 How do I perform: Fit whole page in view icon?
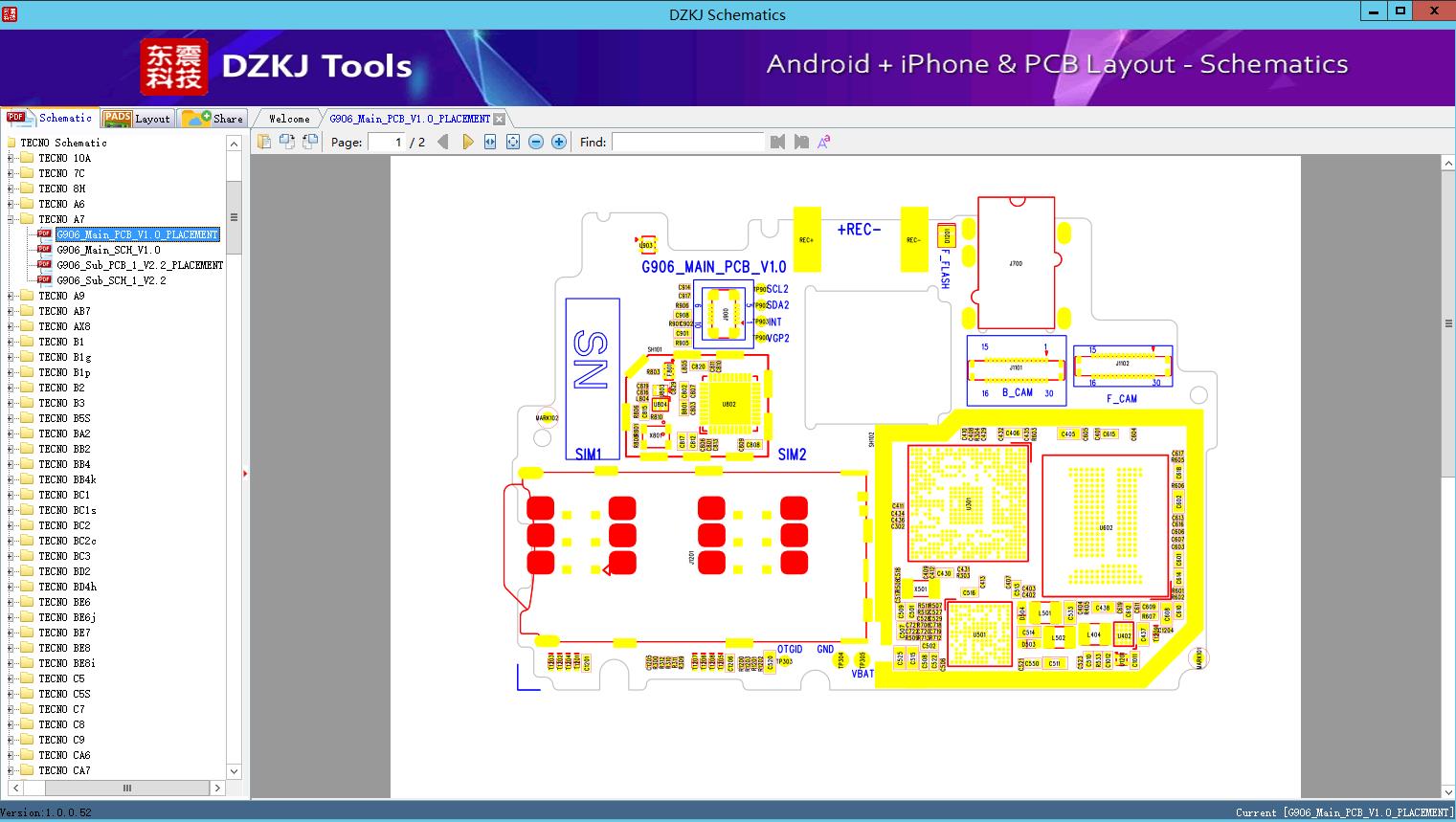[x=513, y=142]
